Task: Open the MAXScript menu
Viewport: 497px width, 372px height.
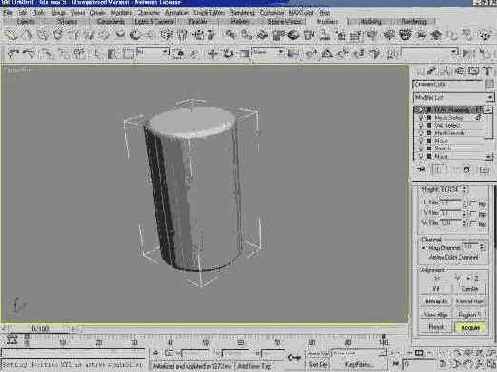Action: pyautogui.click(x=301, y=13)
